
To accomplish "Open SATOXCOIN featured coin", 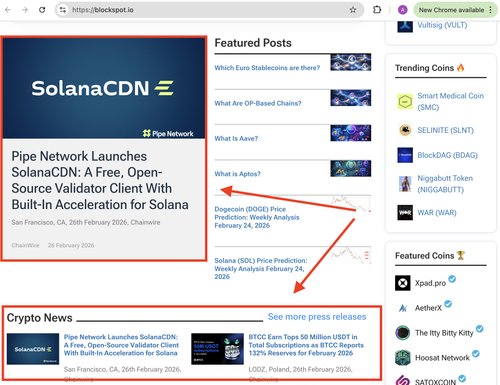I will pyautogui.click(x=435, y=382).
